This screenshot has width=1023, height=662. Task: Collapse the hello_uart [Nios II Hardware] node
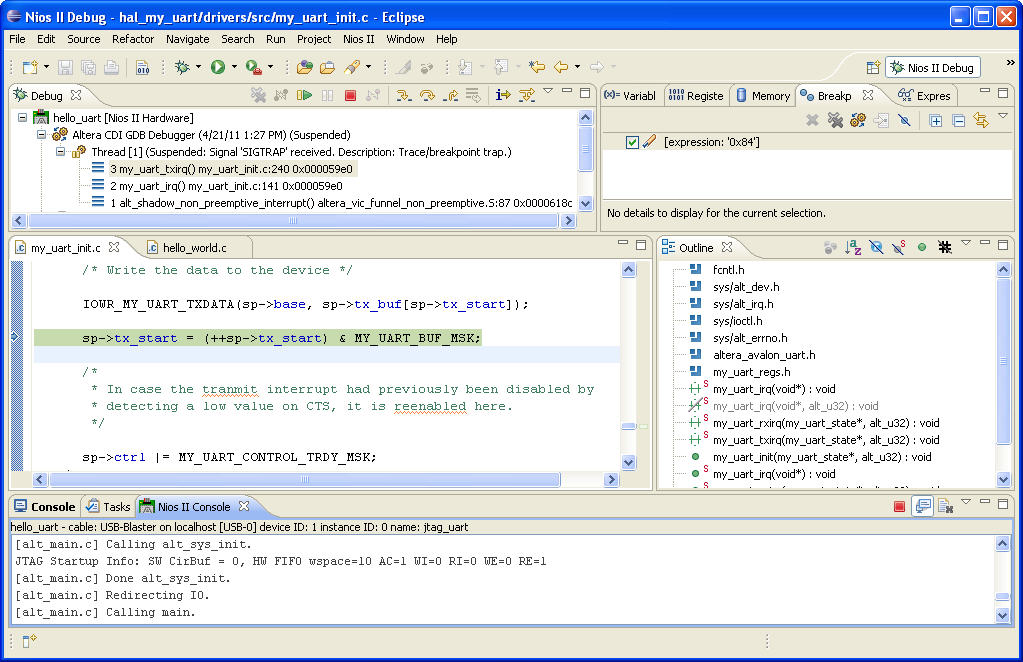[23, 118]
